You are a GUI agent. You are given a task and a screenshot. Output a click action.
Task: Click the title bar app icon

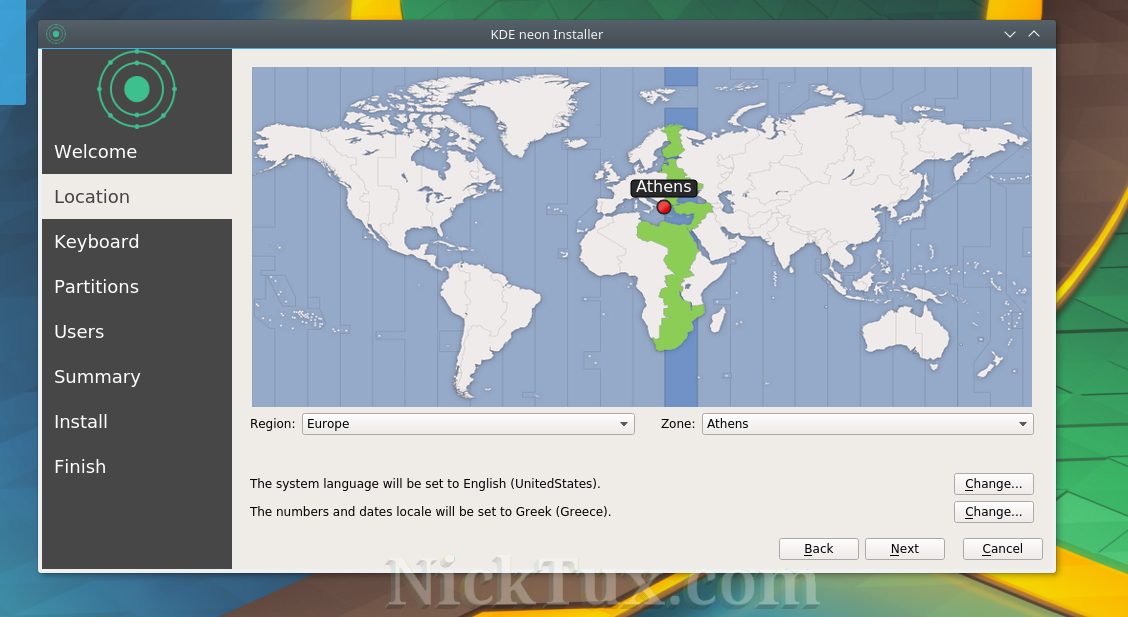point(56,34)
